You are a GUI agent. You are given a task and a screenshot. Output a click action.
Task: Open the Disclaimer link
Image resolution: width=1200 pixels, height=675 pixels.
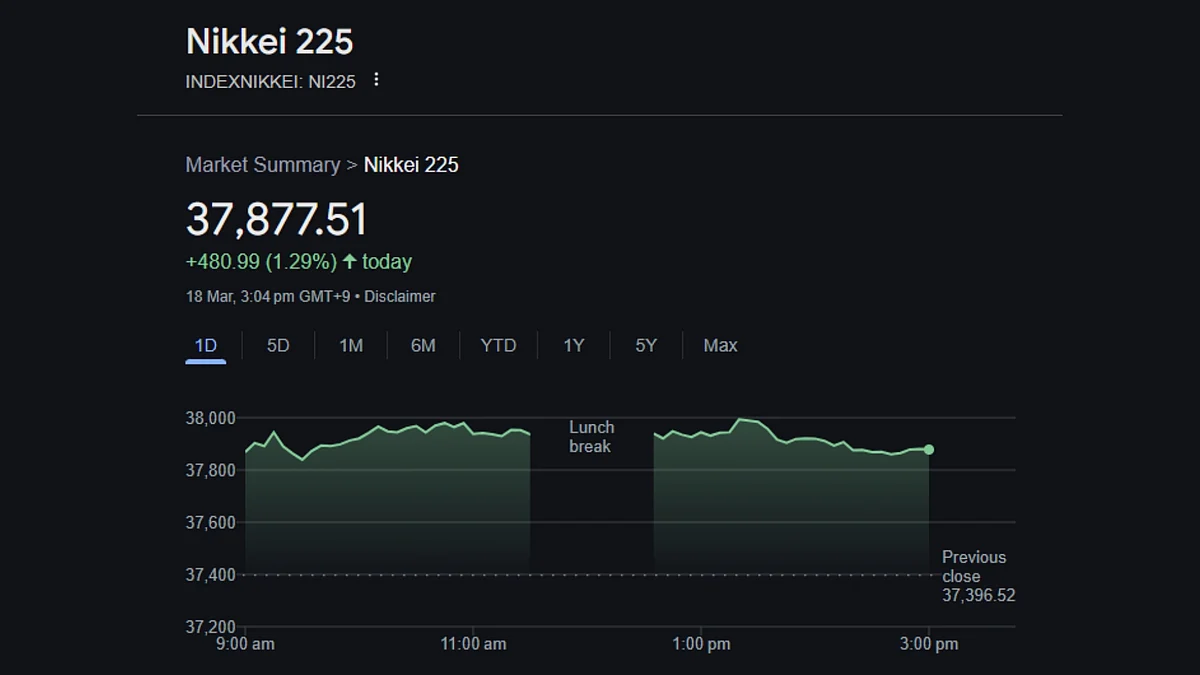[x=400, y=297]
